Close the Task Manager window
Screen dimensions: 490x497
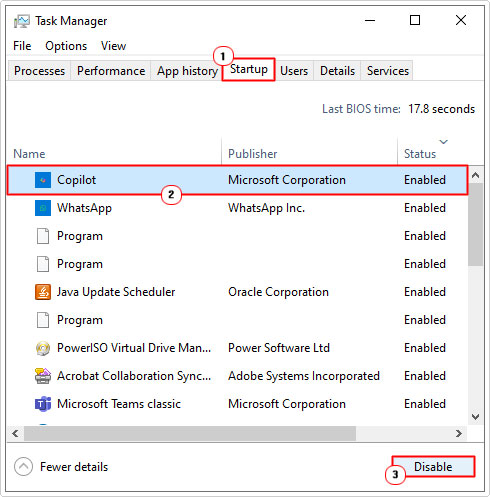click(461, 21)
